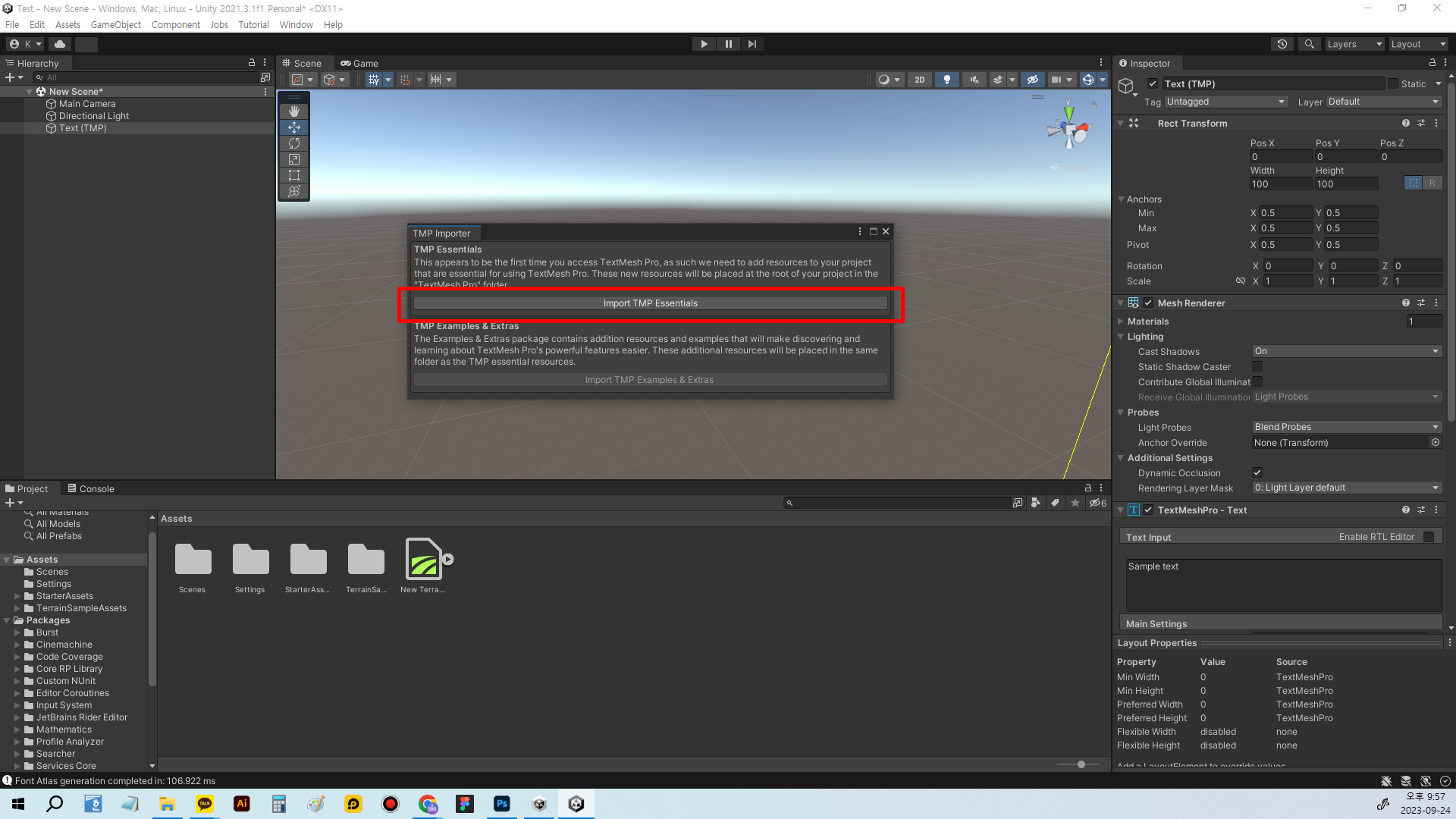Toggle scene visibility eye icon

(x=1033, y=80)
